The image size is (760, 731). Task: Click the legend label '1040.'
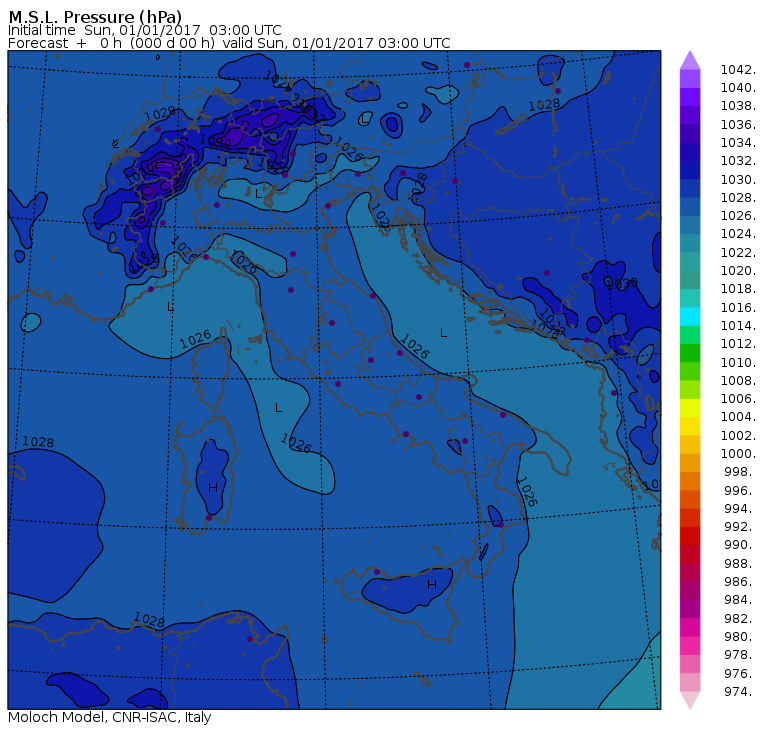[738, 88]
